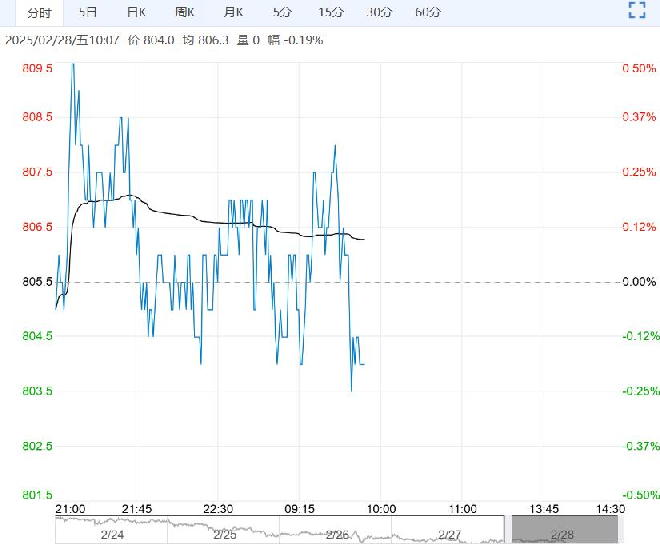Screen dimensions: 660x546
Task: Switch to 周K weekly chart
Action: click(x=185, y=13)
